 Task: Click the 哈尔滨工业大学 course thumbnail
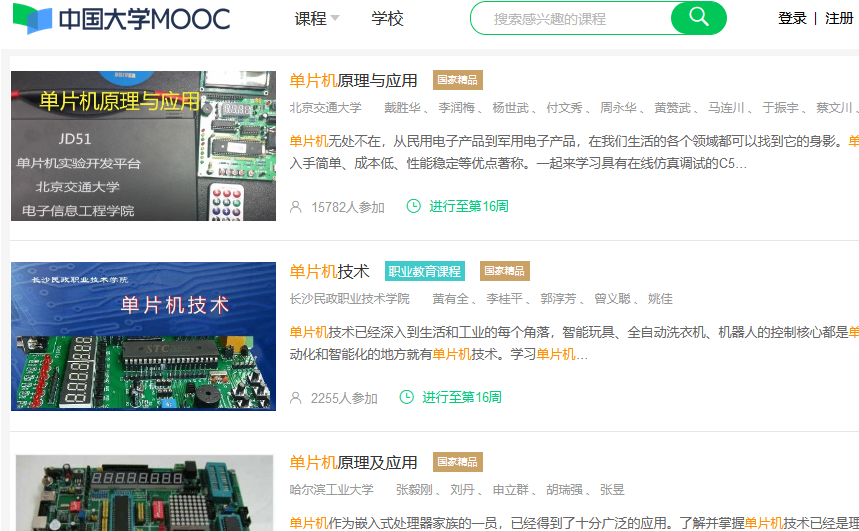pos(144,493)
